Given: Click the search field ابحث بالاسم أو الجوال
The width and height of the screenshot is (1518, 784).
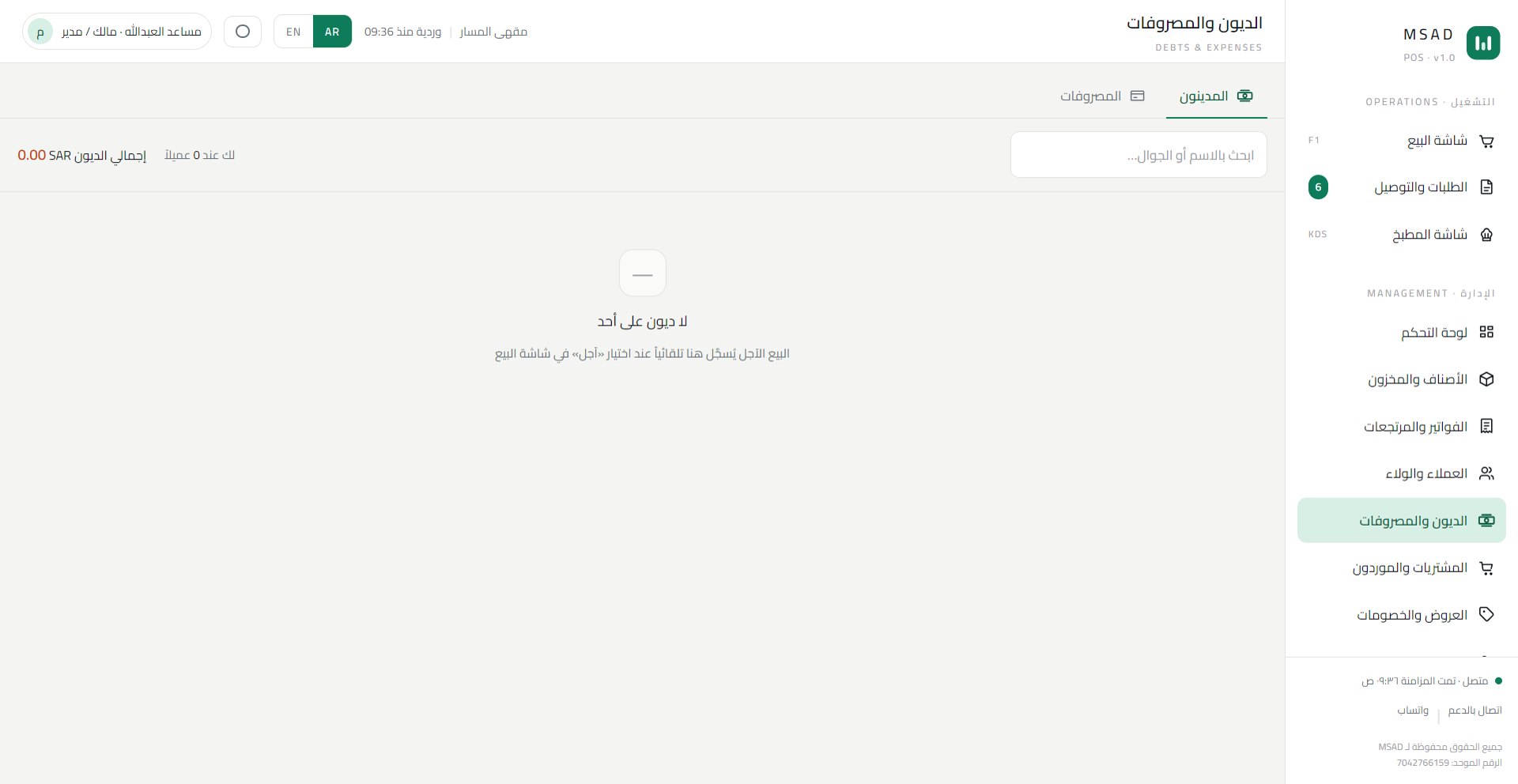Looking at the screenshot, I should point(1138,155).
